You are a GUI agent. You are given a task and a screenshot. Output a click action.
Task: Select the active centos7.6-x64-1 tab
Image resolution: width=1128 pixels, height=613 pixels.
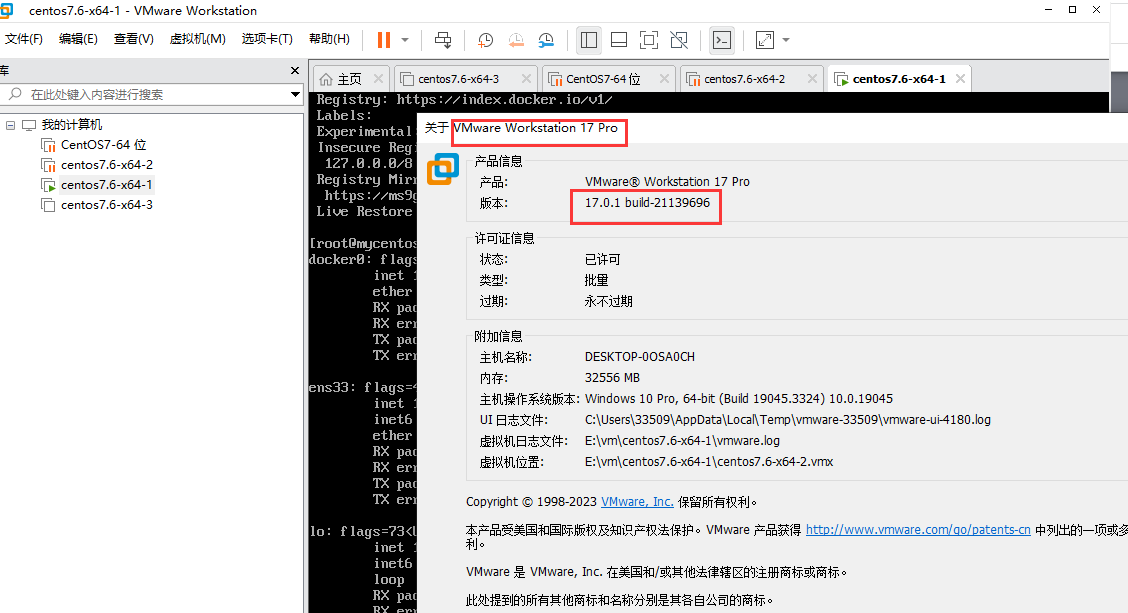click(899, 79)
